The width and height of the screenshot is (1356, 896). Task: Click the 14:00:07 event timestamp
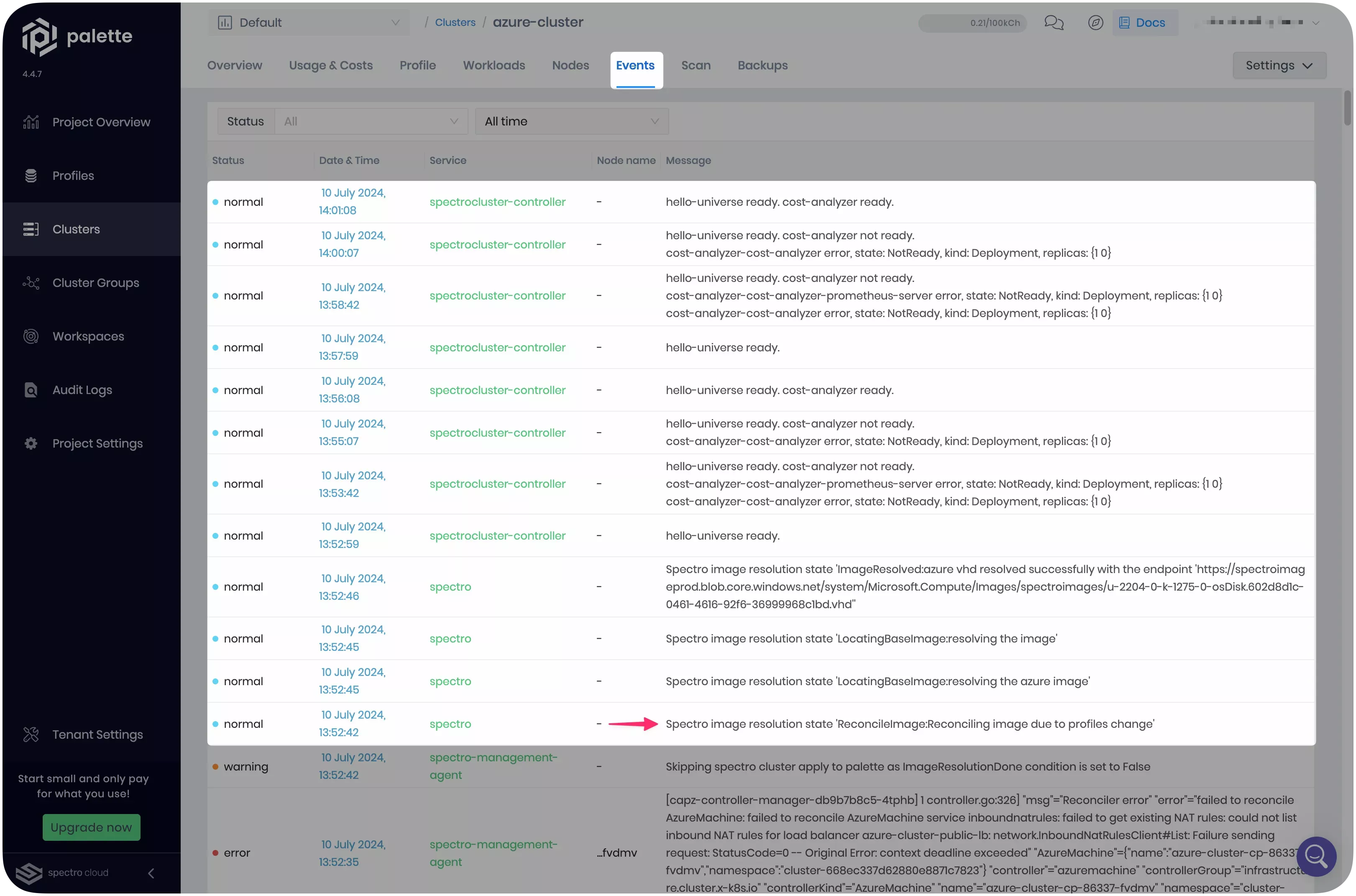pyautogui.click(x=352, y=245)
